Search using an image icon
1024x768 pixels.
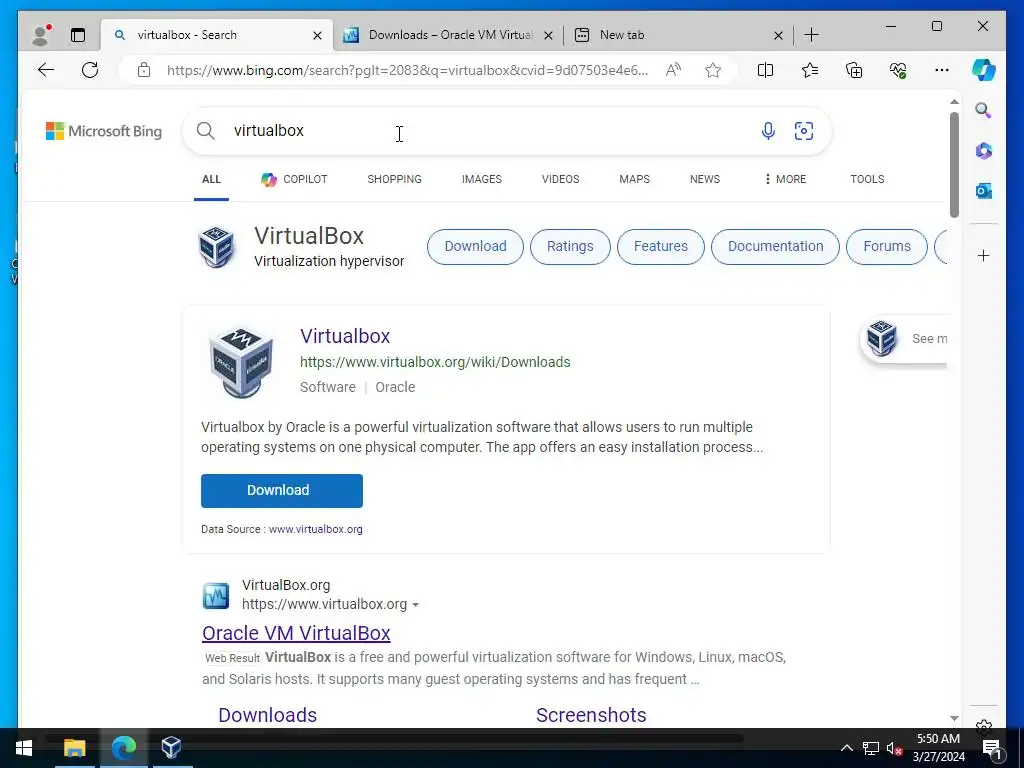[804, 131]
